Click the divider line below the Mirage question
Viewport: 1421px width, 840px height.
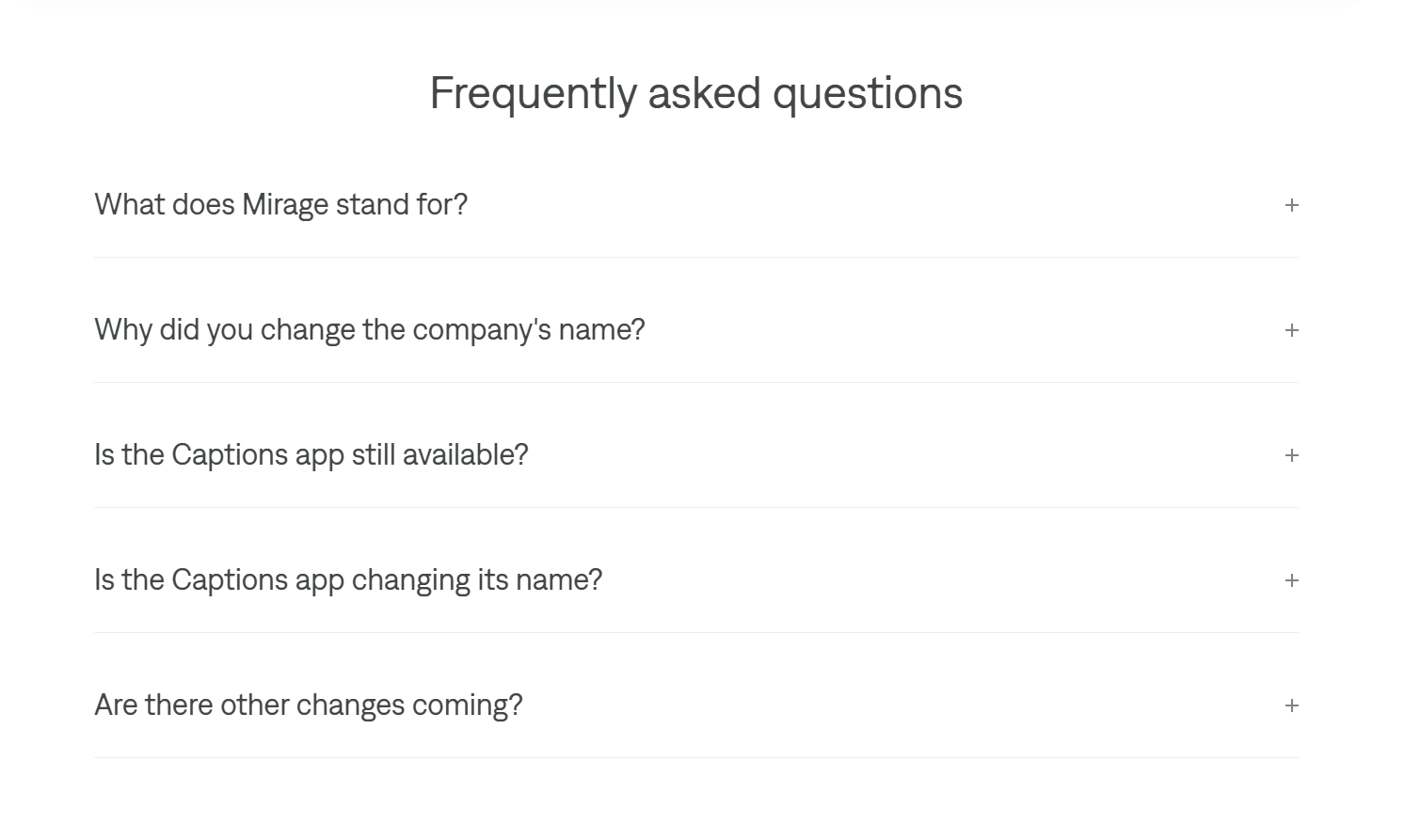click(695, 257)
